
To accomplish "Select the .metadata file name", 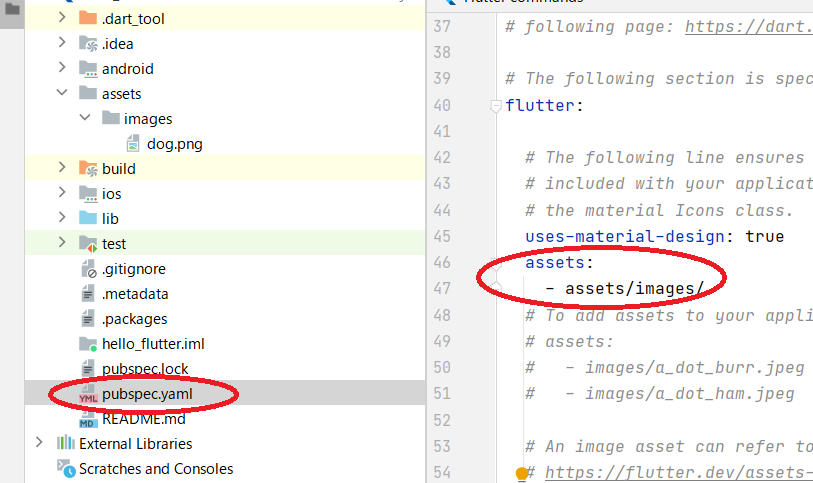I will point(135,294).
